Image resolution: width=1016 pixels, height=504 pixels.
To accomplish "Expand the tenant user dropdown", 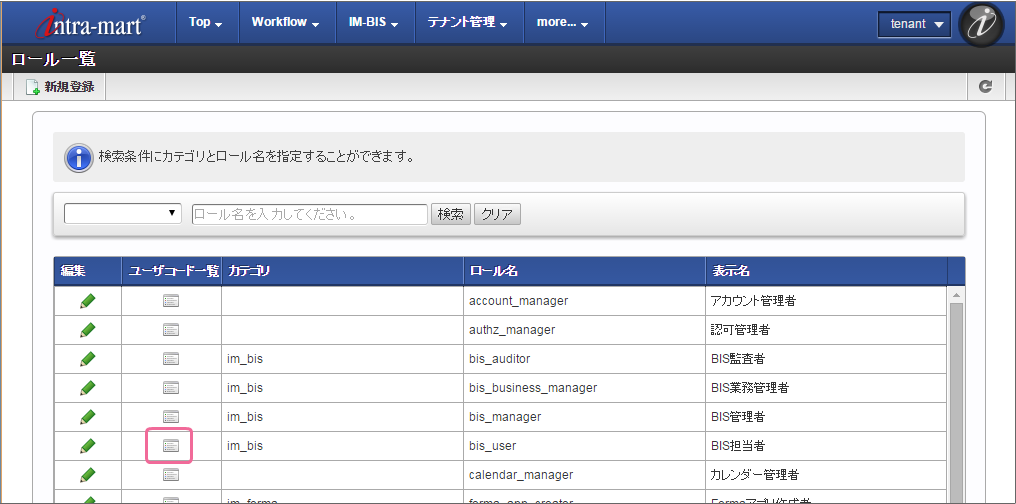I will click(x=914, y=24).
